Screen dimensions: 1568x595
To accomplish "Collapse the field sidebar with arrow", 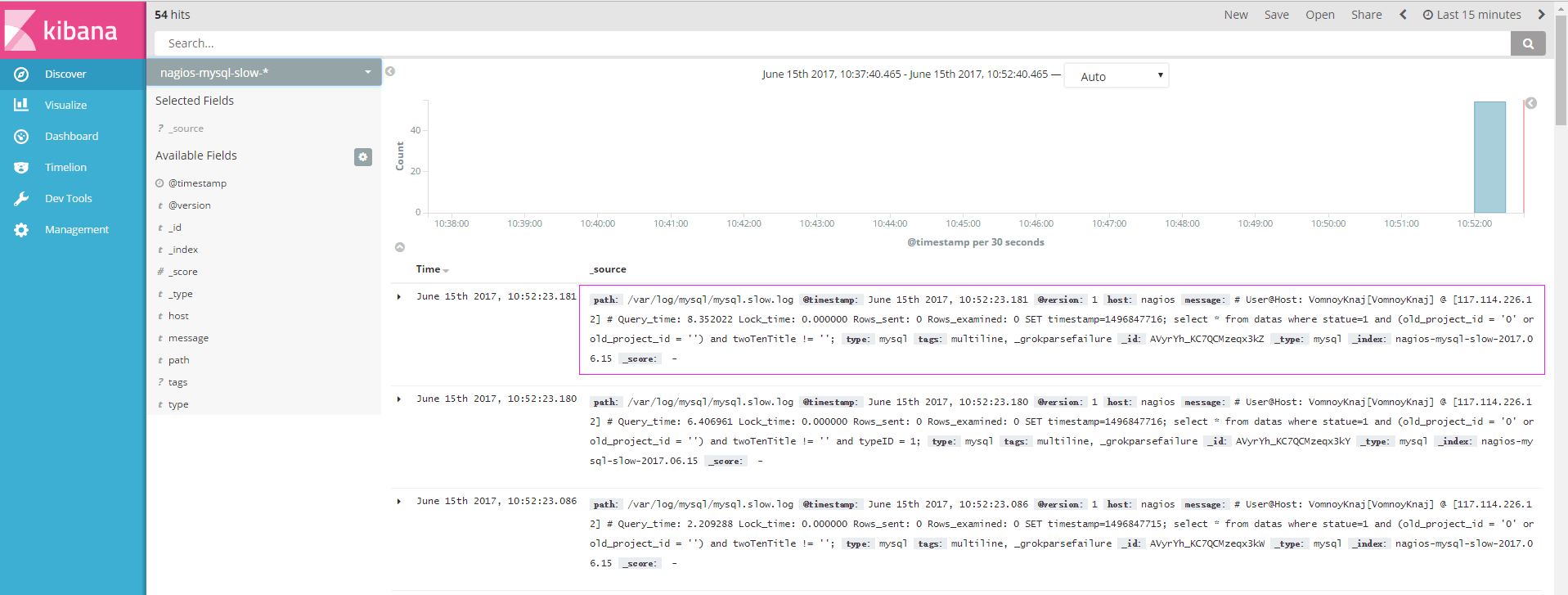I will coord(390,71).
